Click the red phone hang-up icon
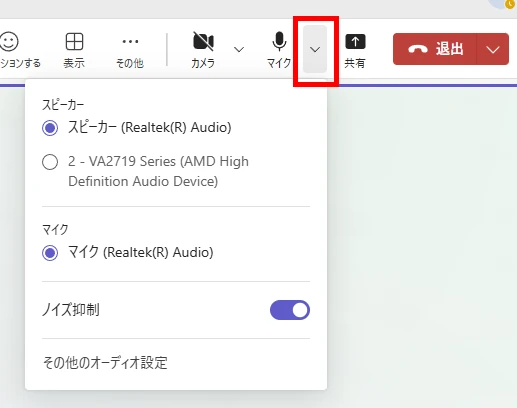517x408 pixels. pos(418,49)
